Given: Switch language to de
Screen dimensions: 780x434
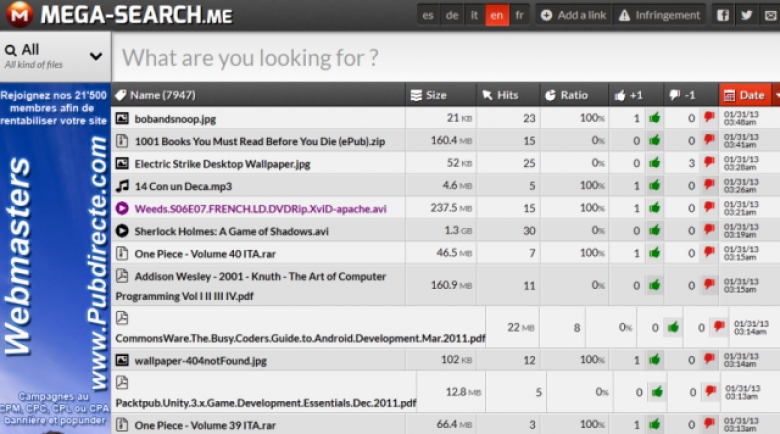Looking at the screenshot, I should tap(452, 15).
